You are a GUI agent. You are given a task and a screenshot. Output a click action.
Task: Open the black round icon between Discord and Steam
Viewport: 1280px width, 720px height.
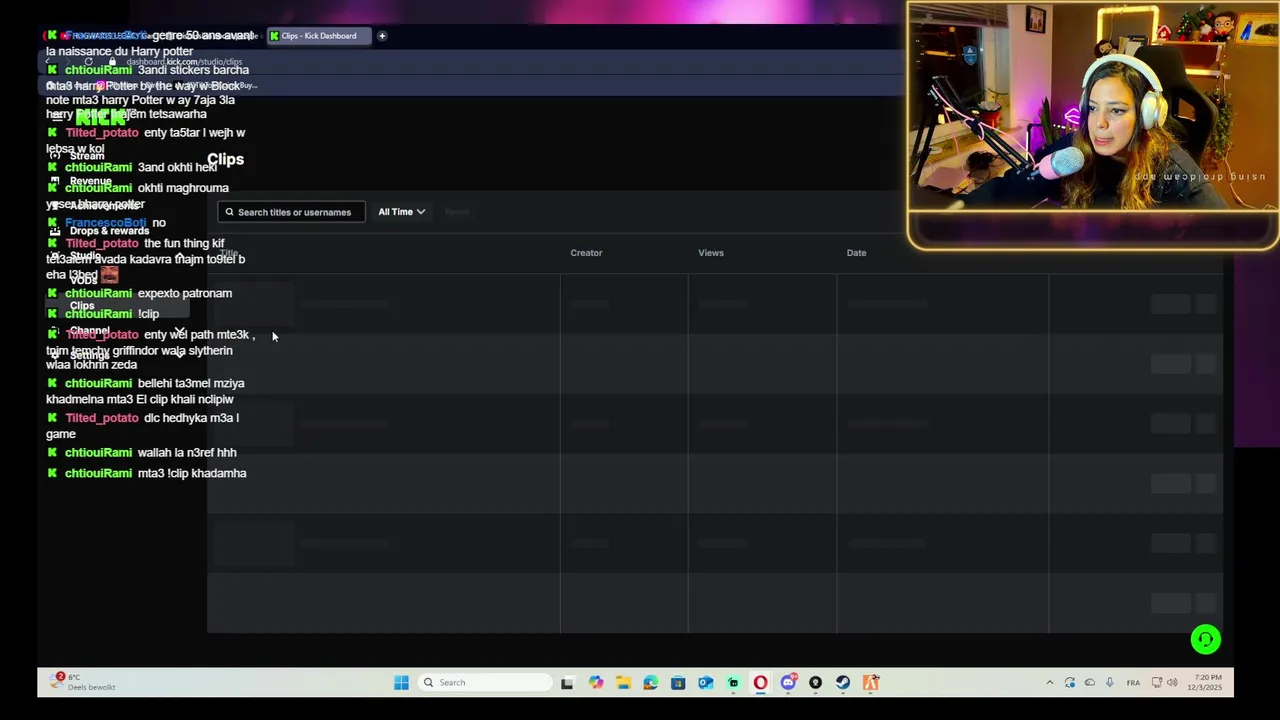coord(815,683)
